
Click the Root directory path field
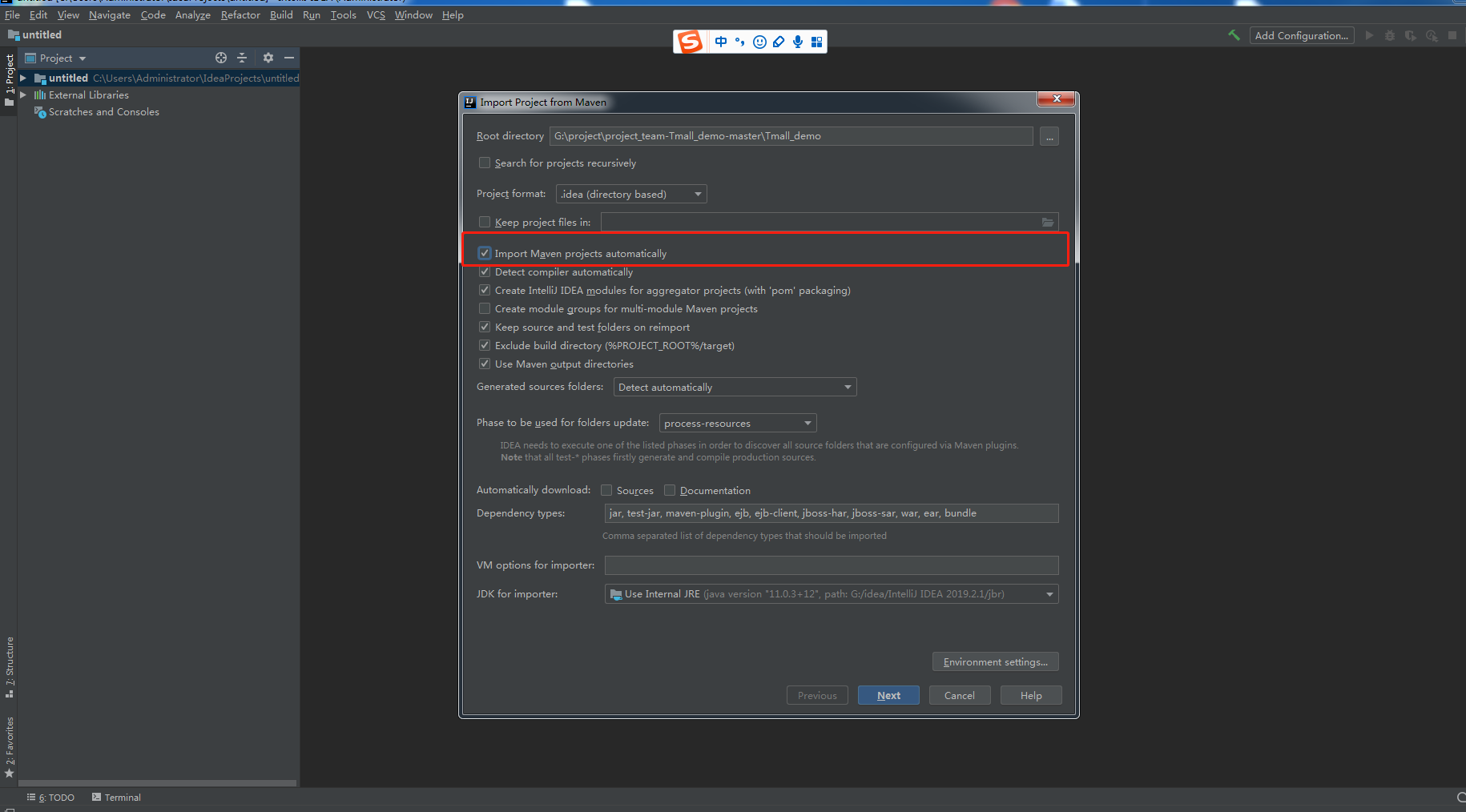(x=791, y=136)
